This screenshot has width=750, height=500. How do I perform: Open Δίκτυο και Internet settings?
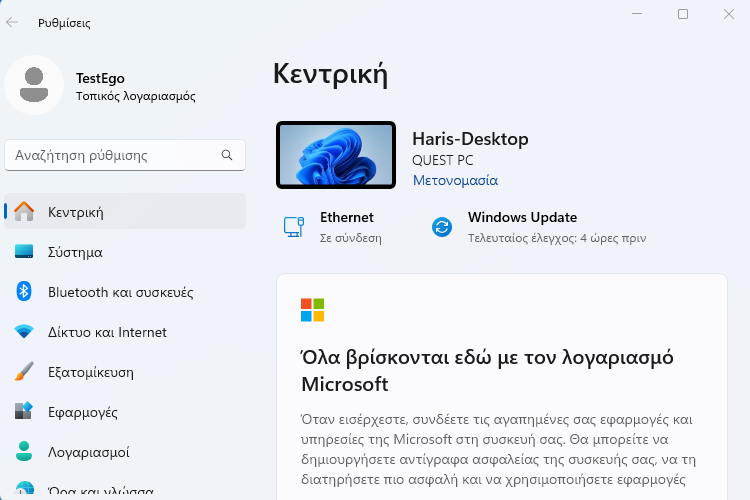pyautogui.click(x=125, y=332)
